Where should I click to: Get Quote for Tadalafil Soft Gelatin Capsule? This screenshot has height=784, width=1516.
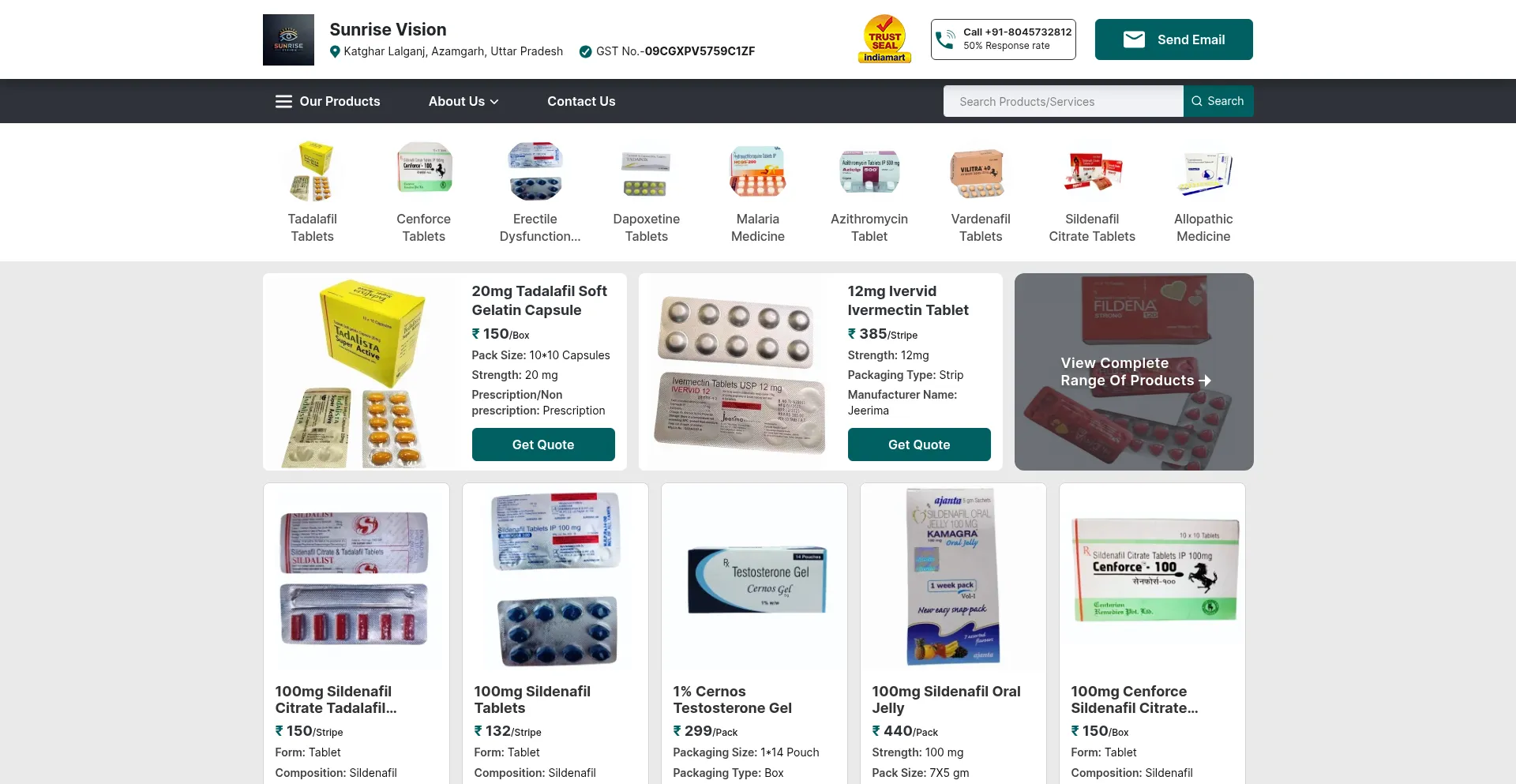click(543, 445)
